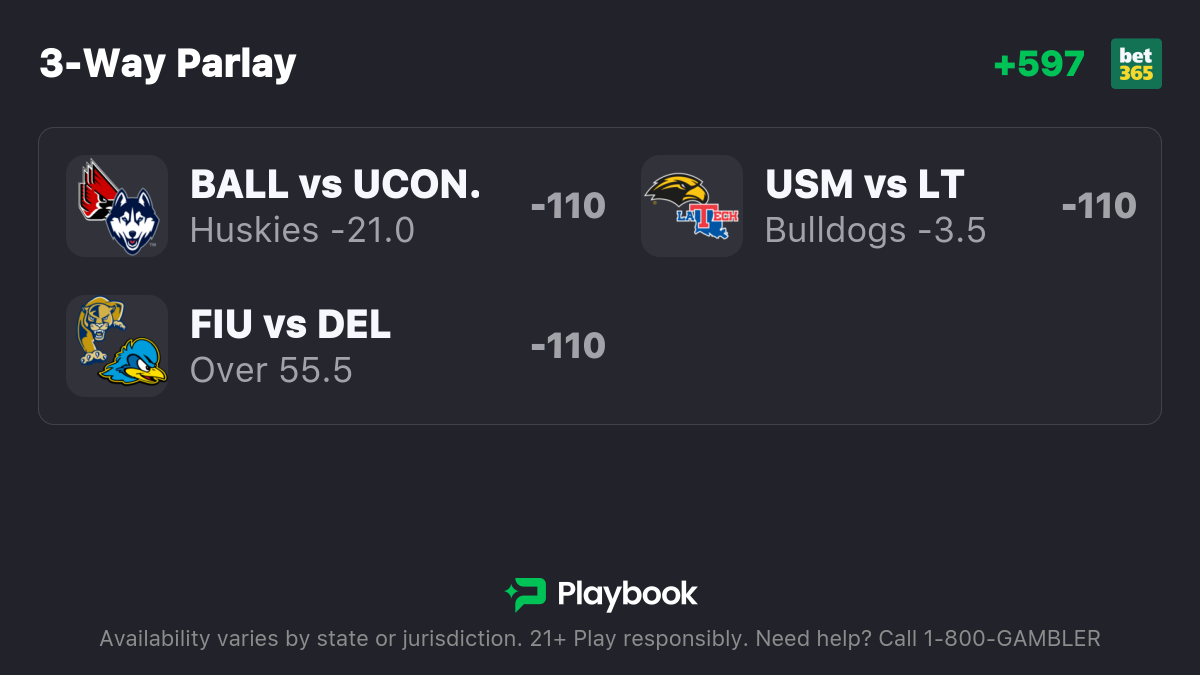Click the -110 odds for Over 55.5
This screenshot has height=675, width=1200.
pyautogui.click(x=568, y=346)
